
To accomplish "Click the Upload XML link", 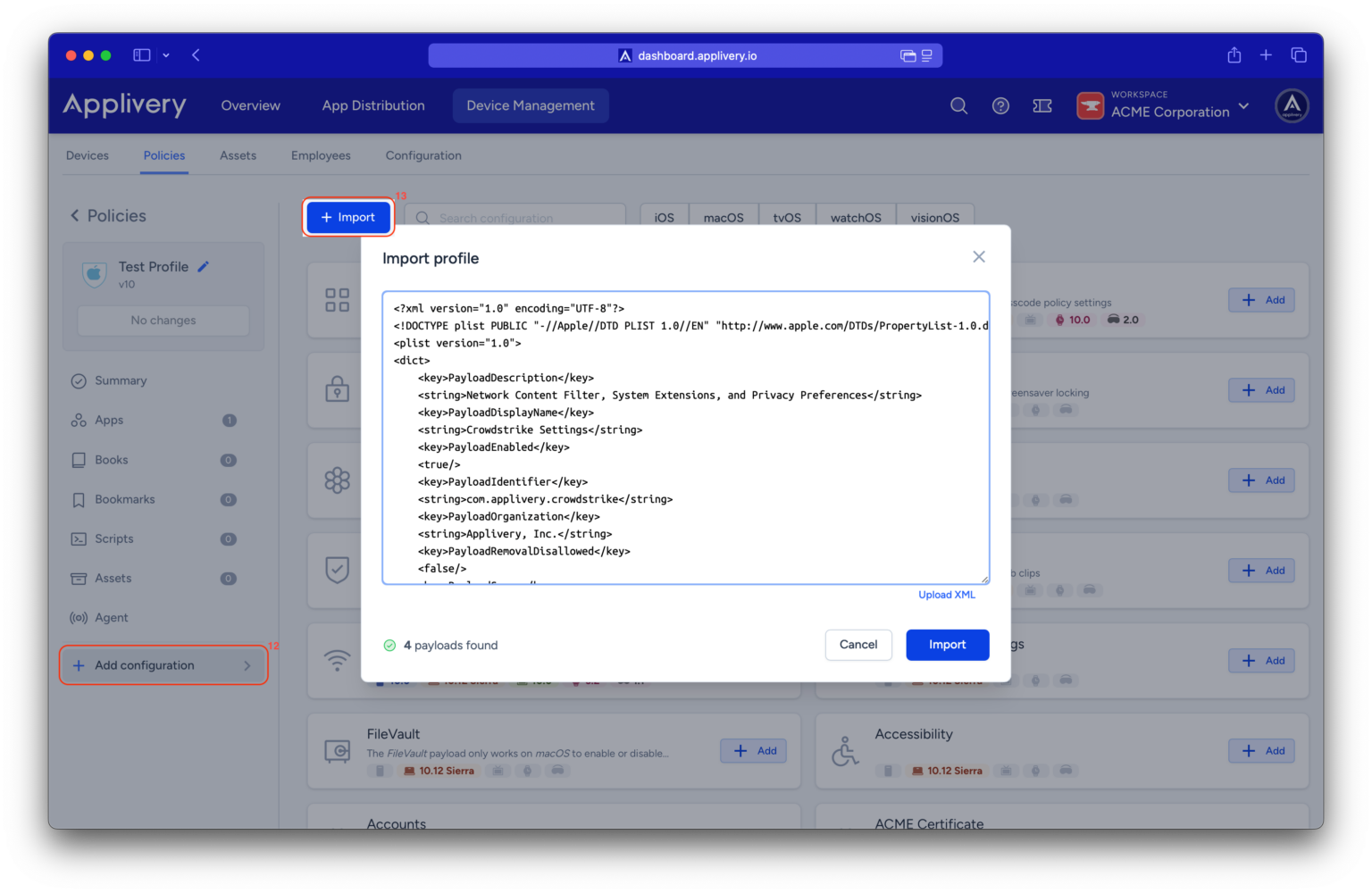I will (x=946, y=594).
